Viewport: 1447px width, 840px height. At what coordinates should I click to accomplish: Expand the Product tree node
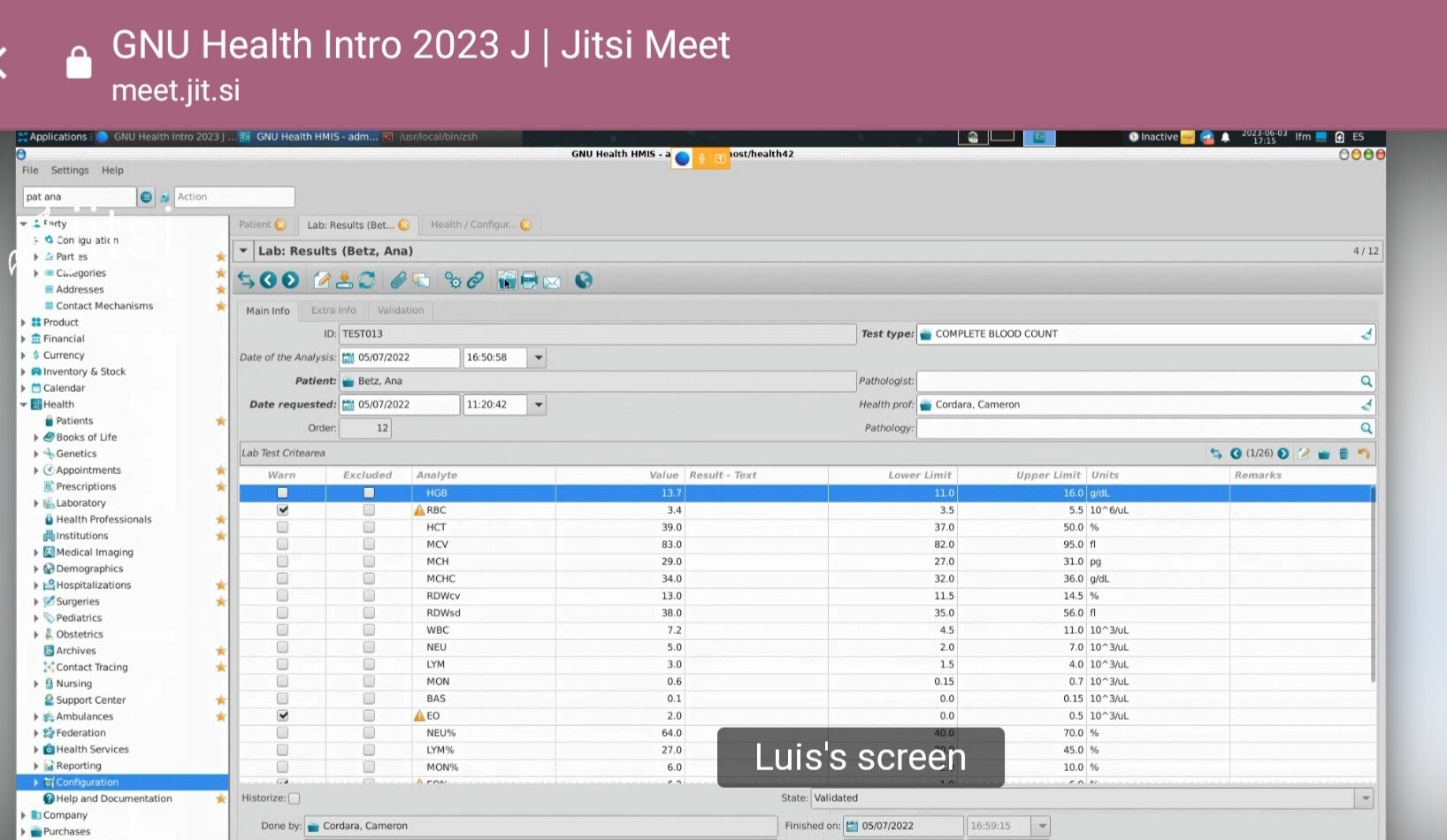pos(24,323)
